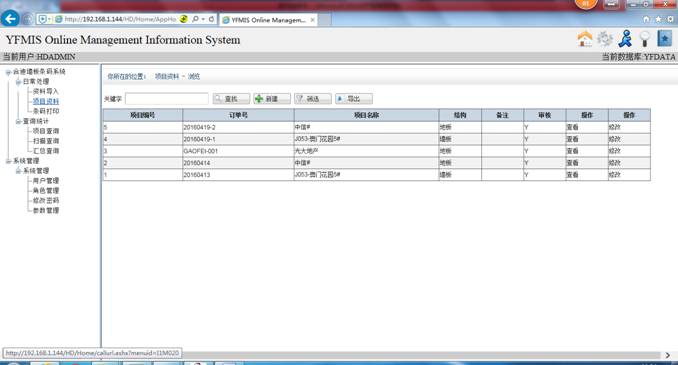The width and height of the screenshot is (678, 365).
Task: Collapse the 日常处理 tree node
Action: click(x=18, y=82)
